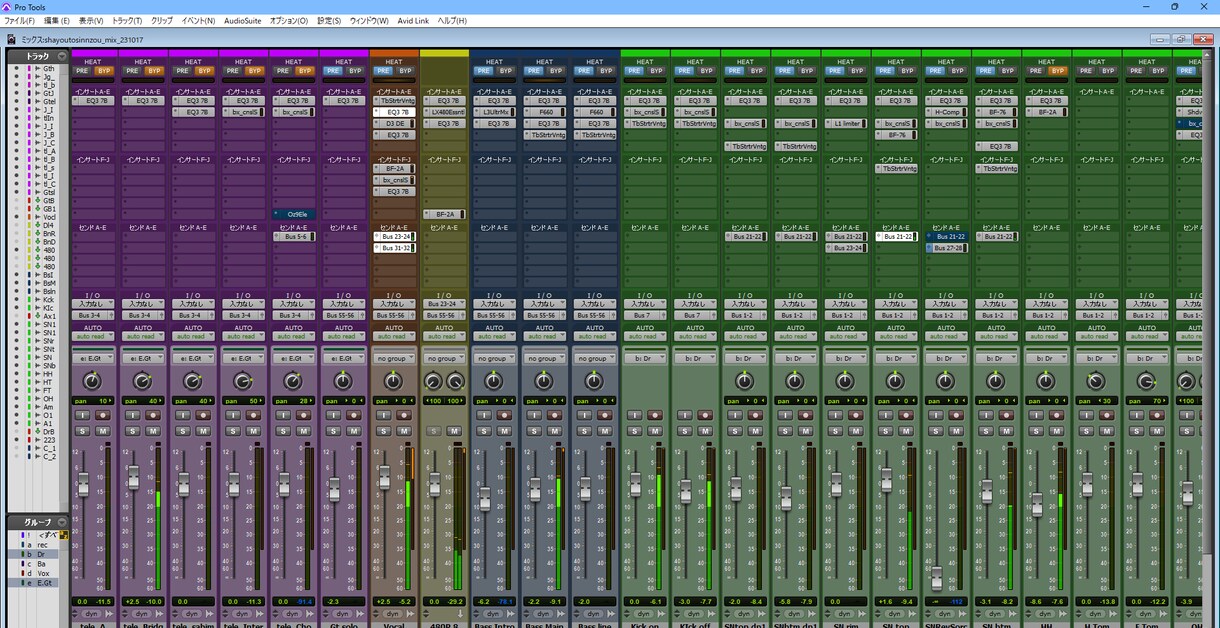Solo the Kick off track
Viewport: 1220px width, 628px height.
point(685,431)
